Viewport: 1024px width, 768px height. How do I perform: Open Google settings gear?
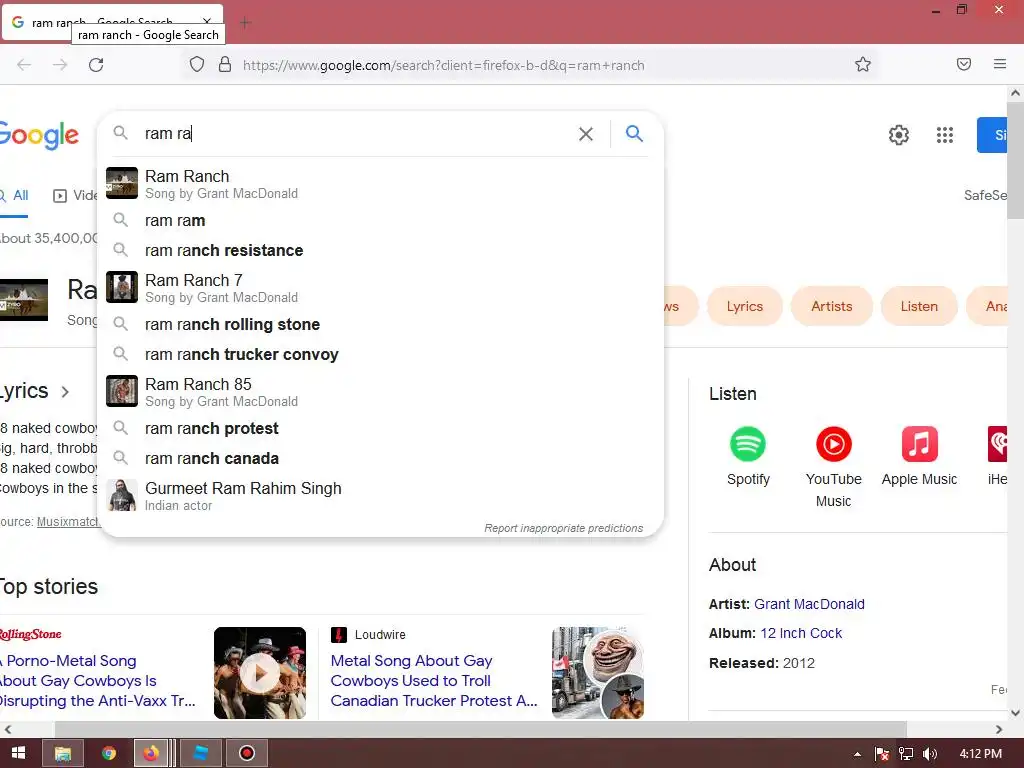[x=899, y=135]
